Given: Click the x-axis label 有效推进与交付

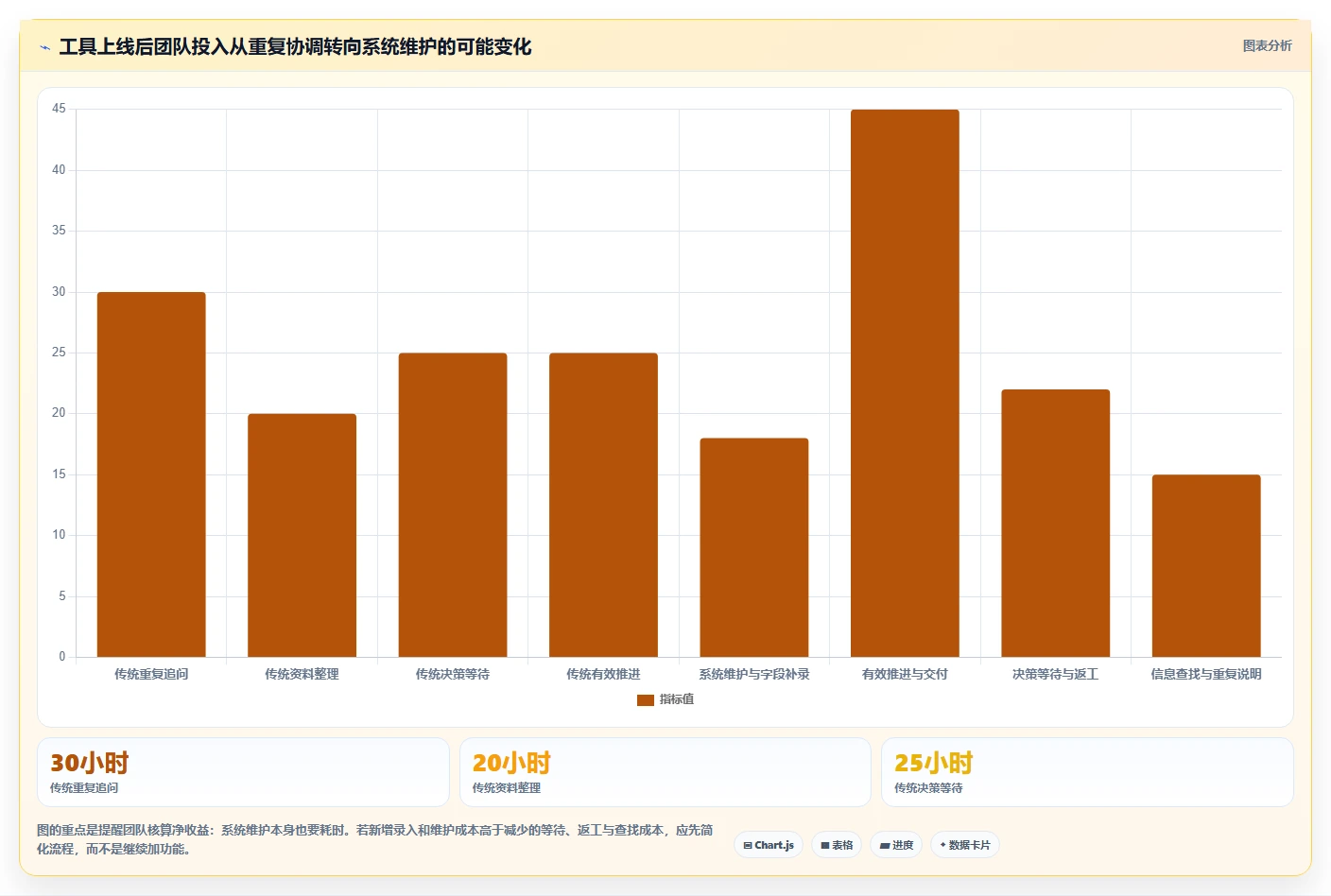Looking at the screenshot, I should [905, 674].
